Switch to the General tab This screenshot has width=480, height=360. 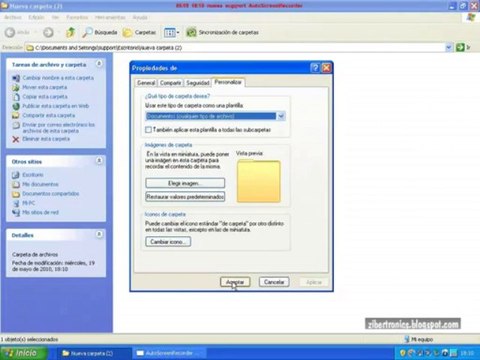tap(146, 83)
